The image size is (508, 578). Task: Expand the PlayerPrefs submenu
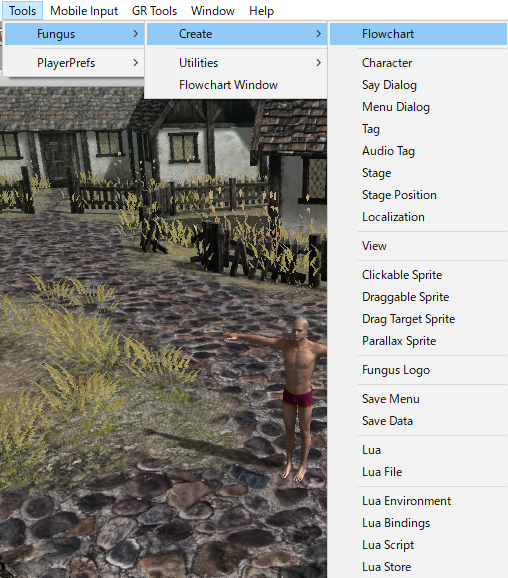[74, 63]
